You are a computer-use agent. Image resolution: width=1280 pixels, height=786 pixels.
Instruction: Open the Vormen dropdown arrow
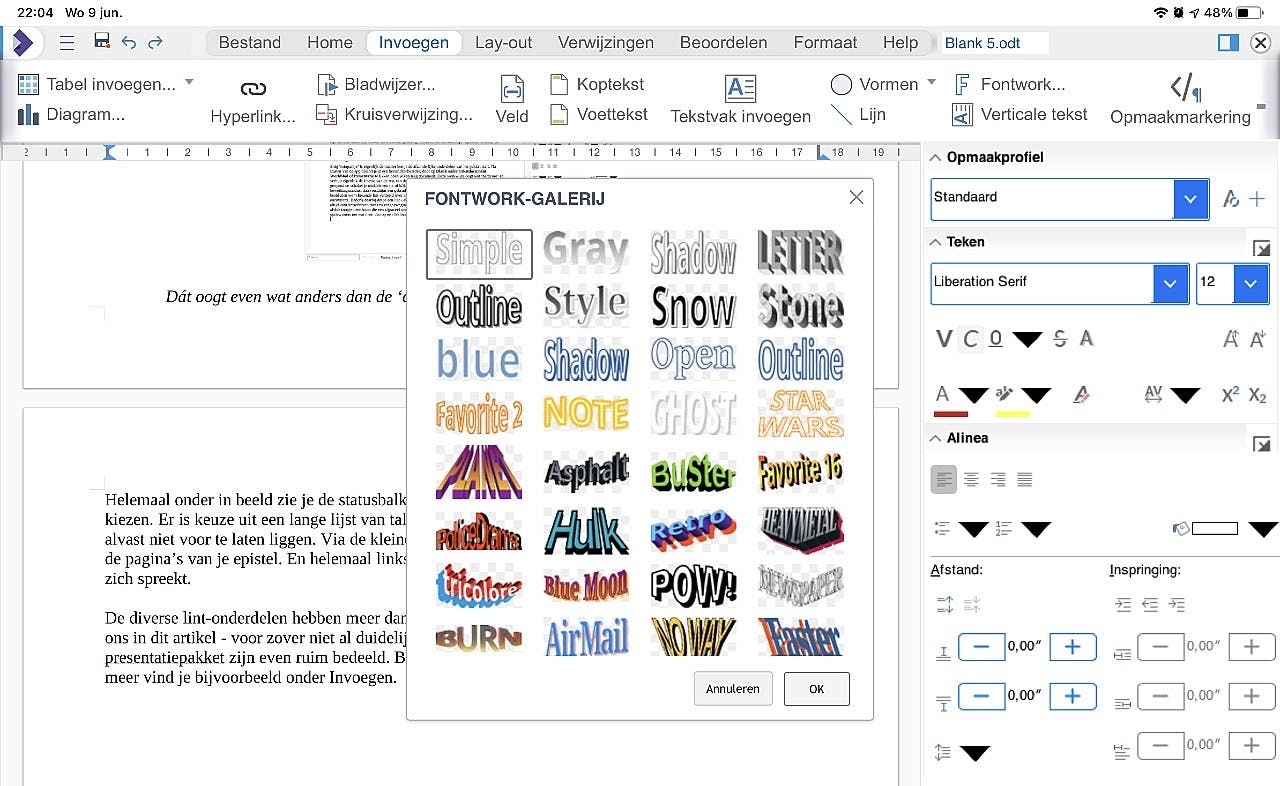[932, 82]
